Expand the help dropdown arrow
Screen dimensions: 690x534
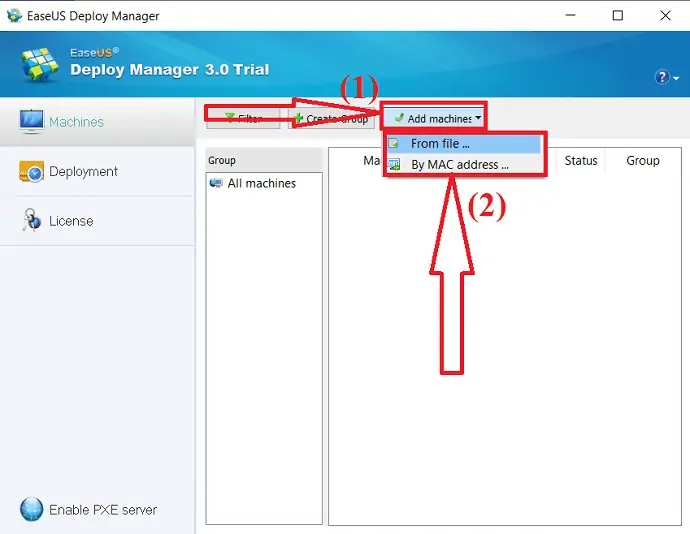tap(676, 78)
